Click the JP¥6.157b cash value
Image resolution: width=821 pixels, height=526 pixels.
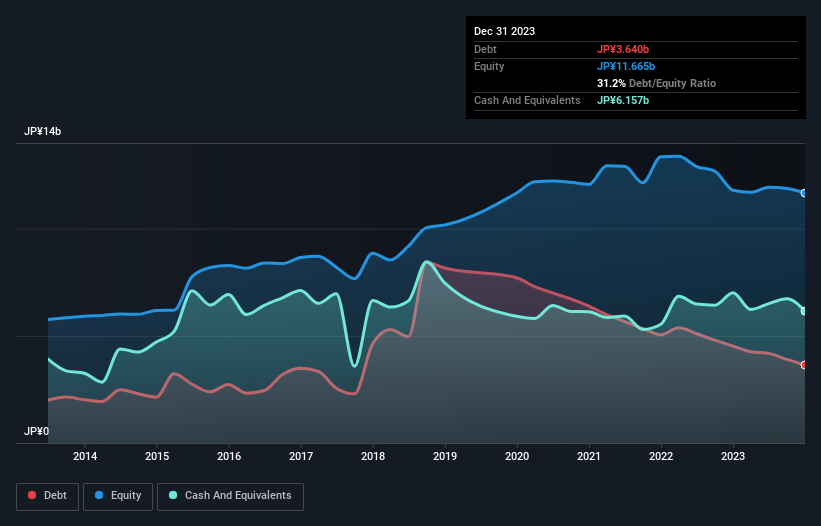pos(623,100)
